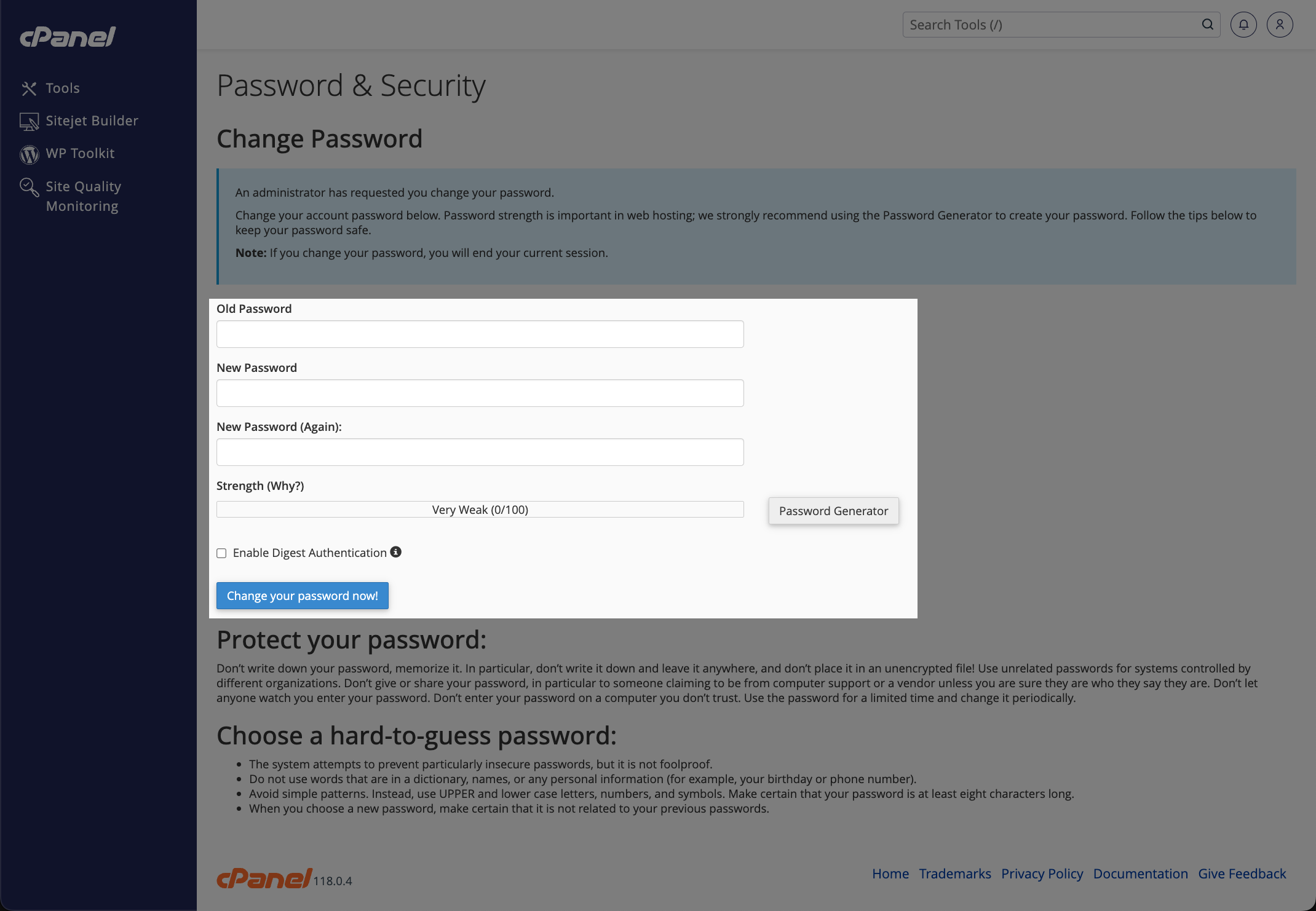Open the user account icon
This screenshot has width=1316, height=911.
point(1280,25)
